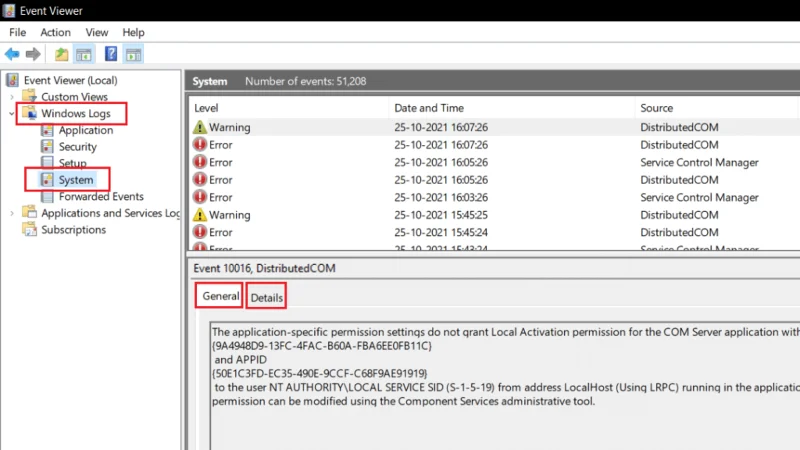Select Error event at 16:07:26 from DistributedCOM
The height and width of the screenshot is (450, 800).
click(x=494, y=145)
